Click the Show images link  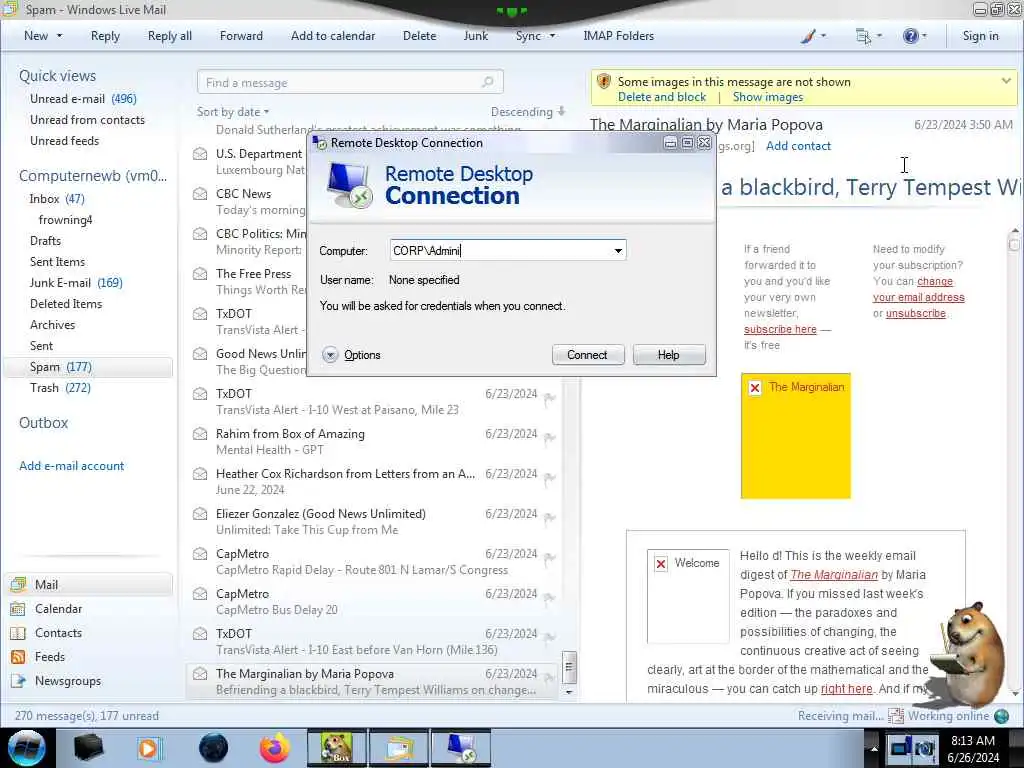(x=767, y=97)
